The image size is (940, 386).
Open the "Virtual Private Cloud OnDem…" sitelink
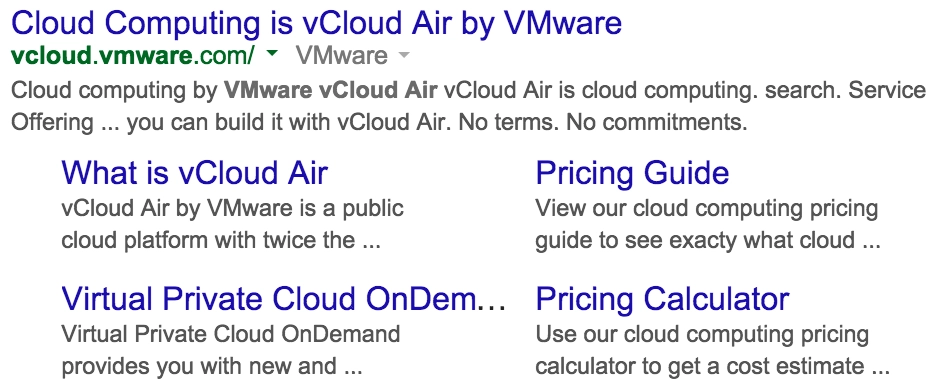tap(284, 298)
